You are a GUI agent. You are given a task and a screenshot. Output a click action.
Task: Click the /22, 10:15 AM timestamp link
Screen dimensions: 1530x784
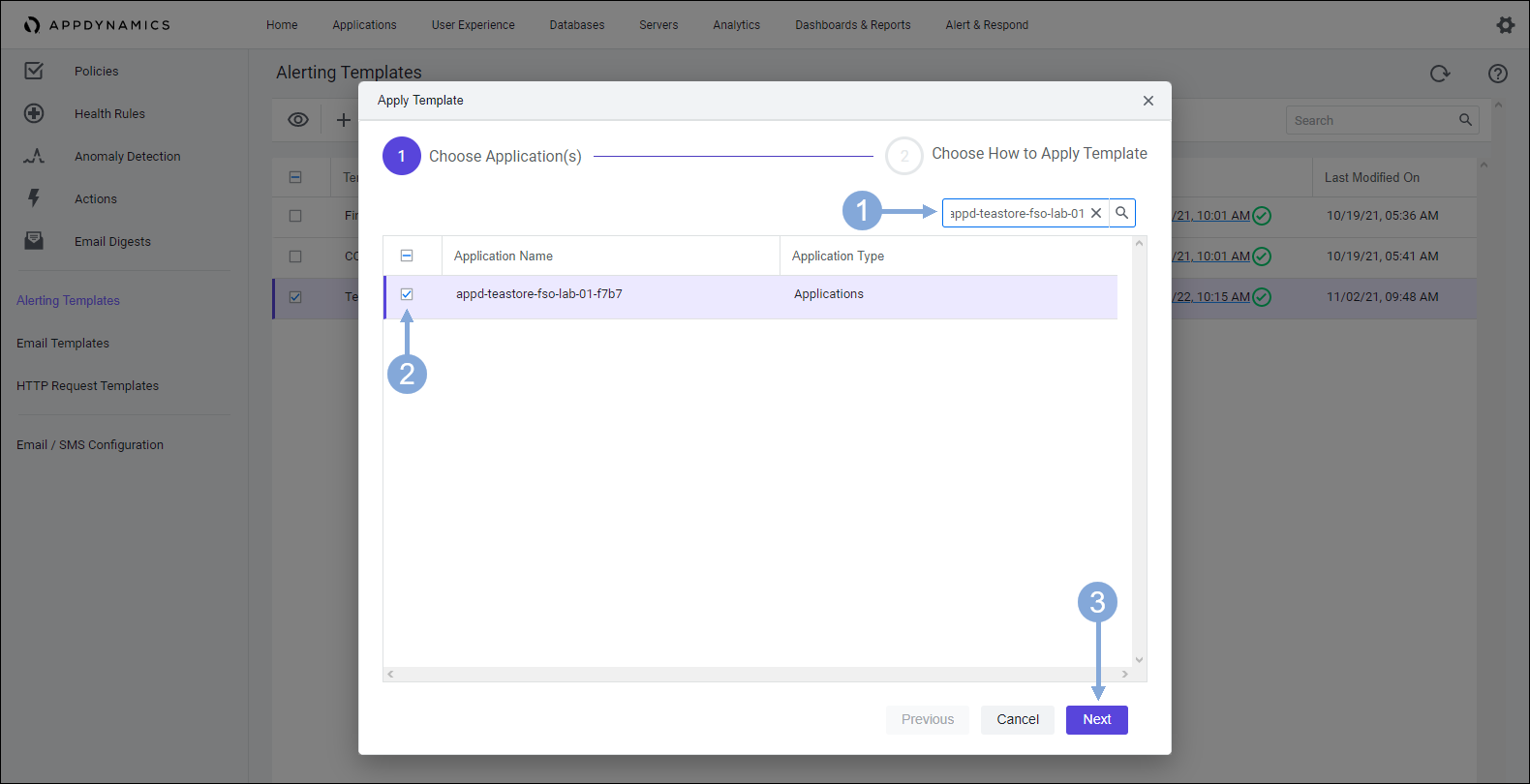pos(1211,297)
